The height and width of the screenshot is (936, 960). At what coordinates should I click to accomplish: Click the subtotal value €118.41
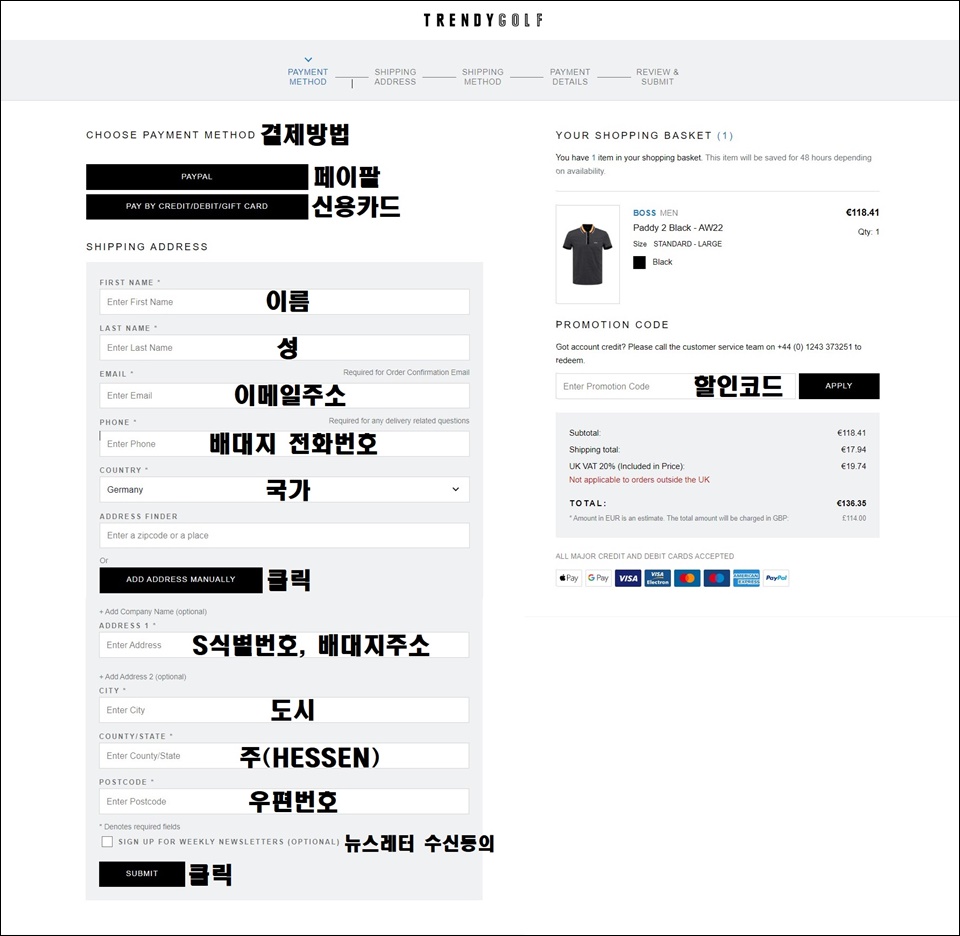(852, 433)
